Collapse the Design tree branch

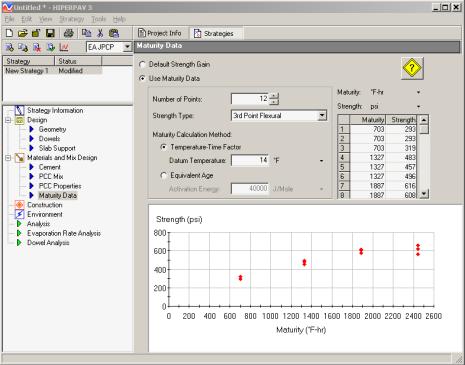pos(8,120)
